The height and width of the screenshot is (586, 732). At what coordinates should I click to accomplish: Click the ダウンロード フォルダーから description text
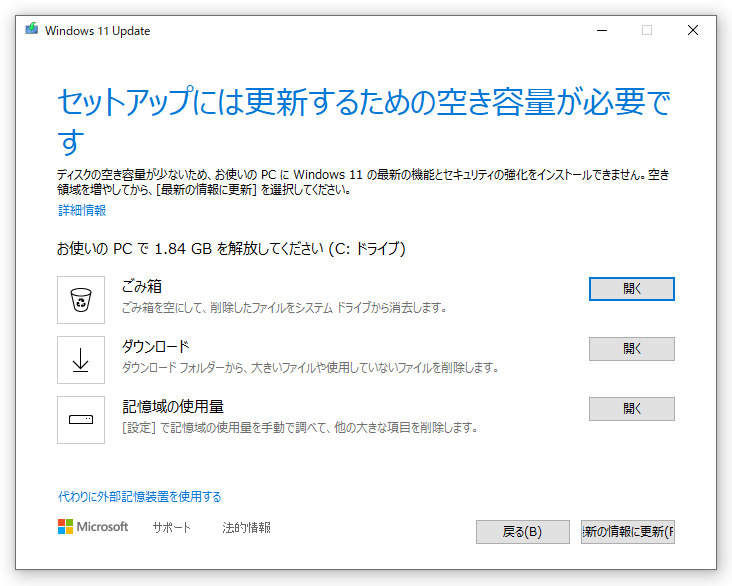(310, 367)
